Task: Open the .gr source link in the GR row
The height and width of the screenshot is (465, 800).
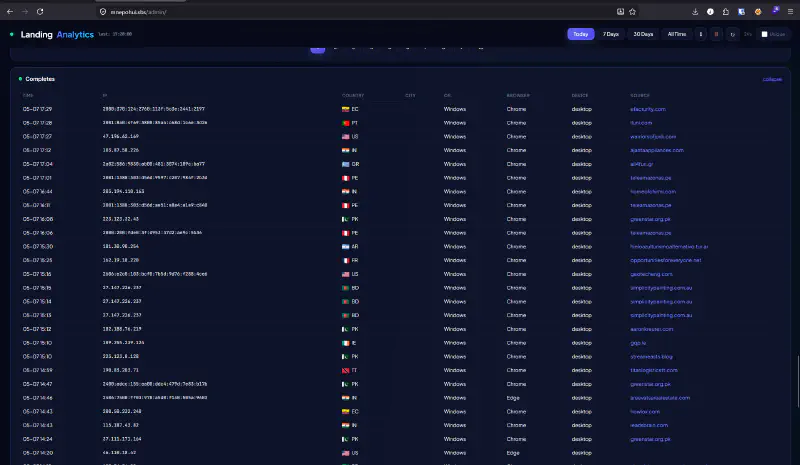Action: coord(641,164)
